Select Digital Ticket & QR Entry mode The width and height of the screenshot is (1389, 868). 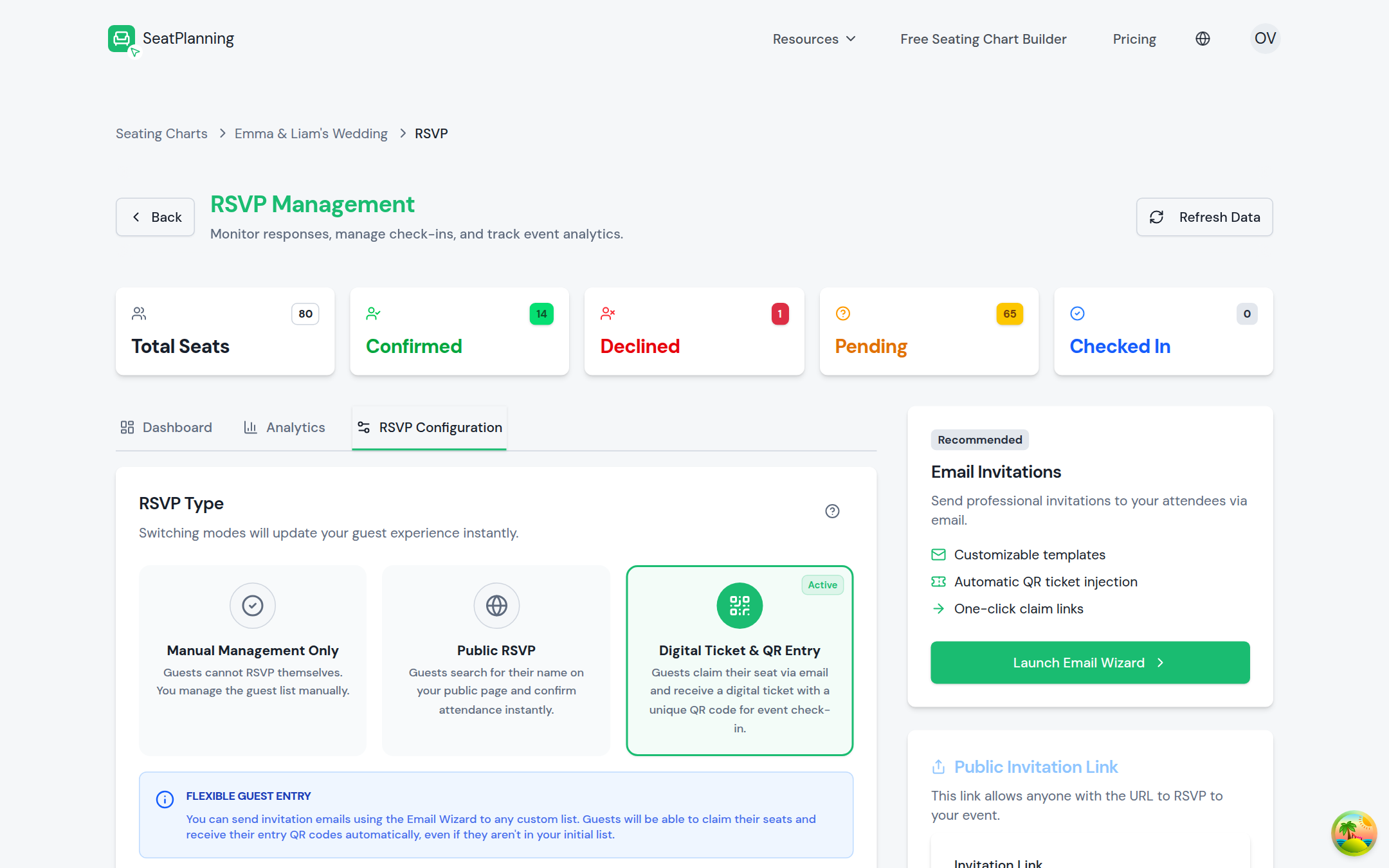(740, 660)
